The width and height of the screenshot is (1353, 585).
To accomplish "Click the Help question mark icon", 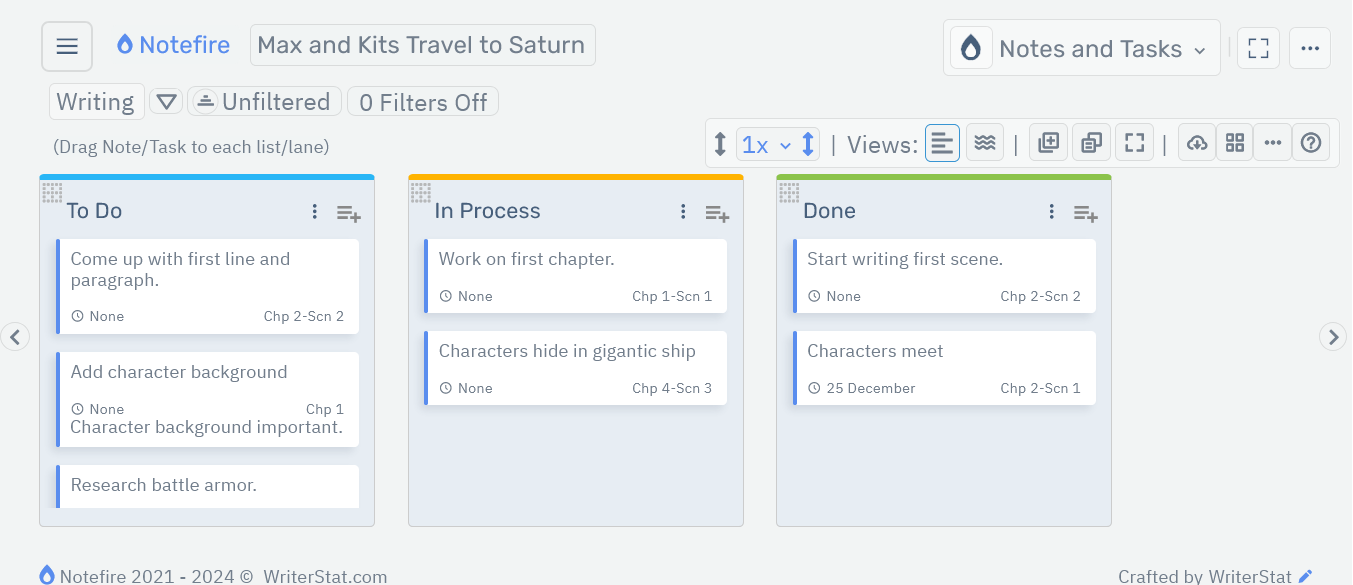I will 1311,142.
